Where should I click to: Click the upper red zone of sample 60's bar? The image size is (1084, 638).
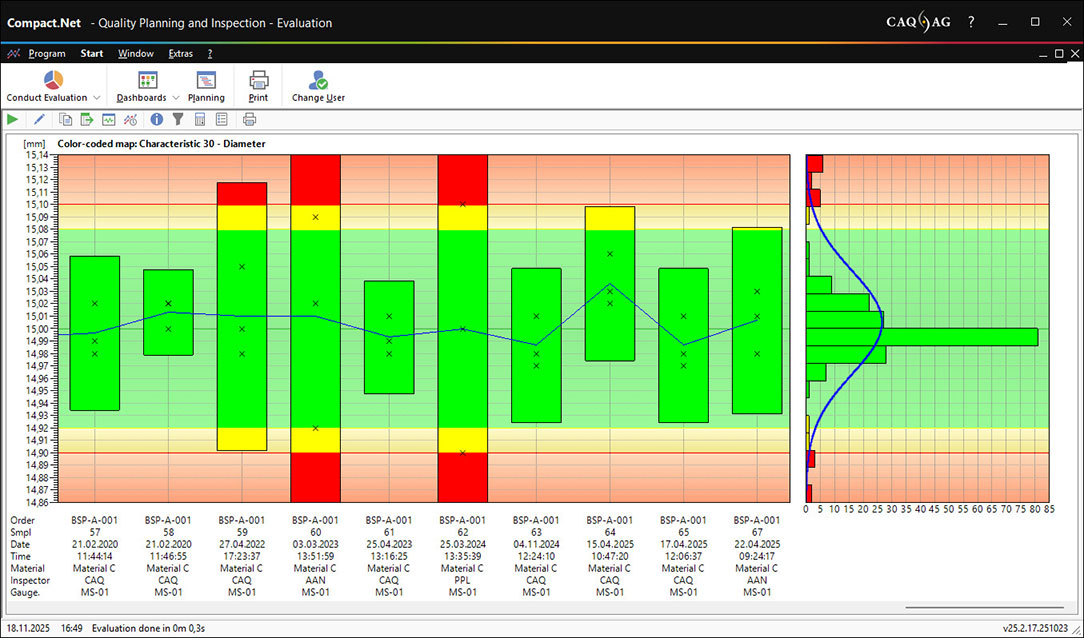click(x=315, y=180)
